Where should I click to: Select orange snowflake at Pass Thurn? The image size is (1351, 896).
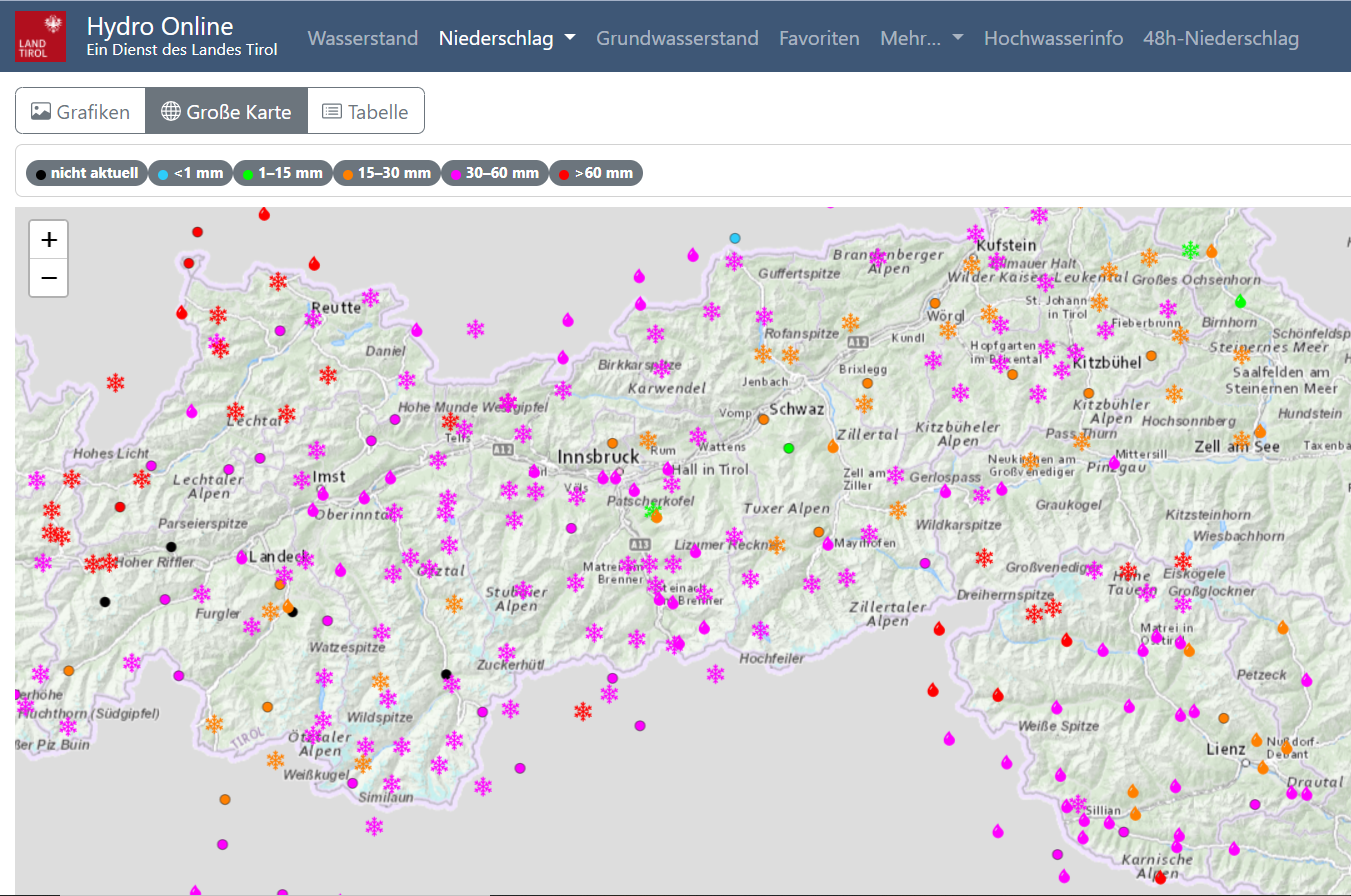(x=1081, y=441)
